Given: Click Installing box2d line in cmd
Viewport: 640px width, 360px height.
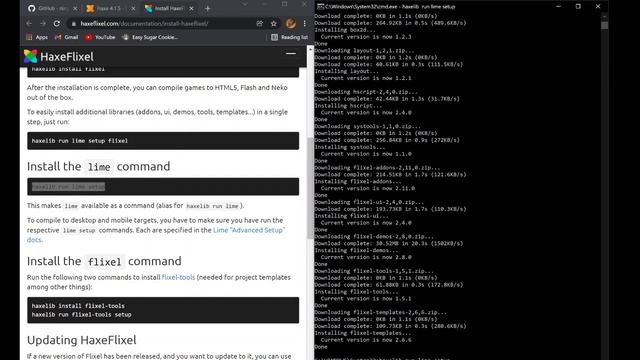Looking at the screenshot, I should pyautogui.click(x=345, y=30).
